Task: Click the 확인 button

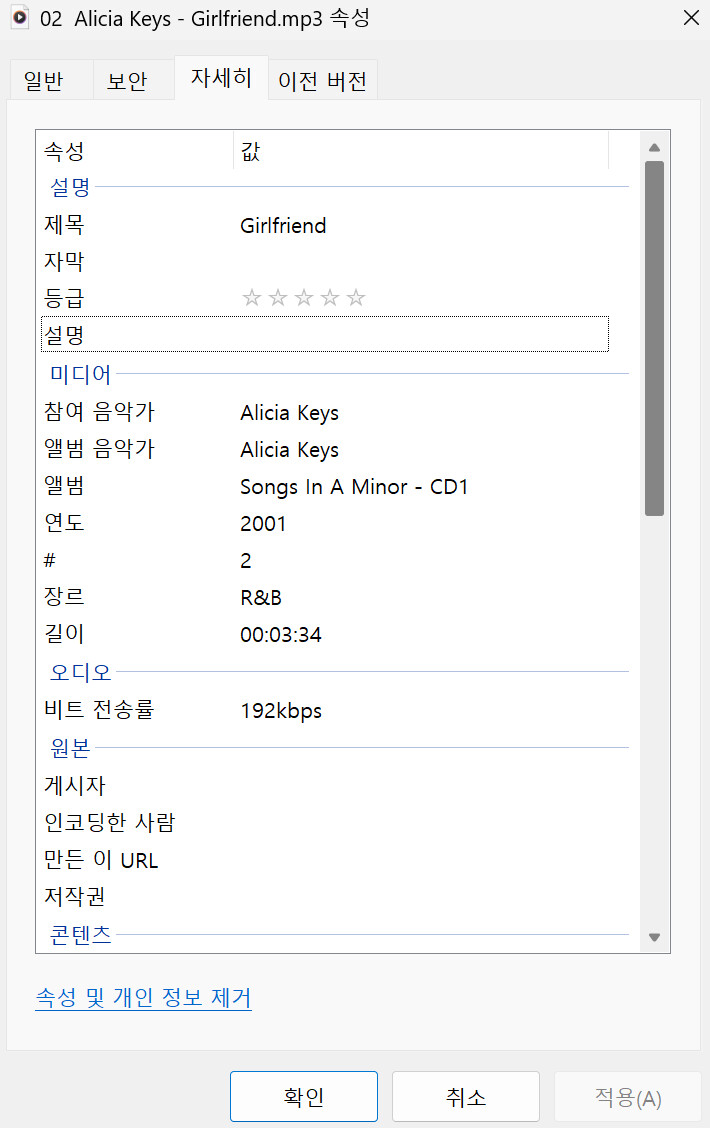Action: [304, 1097]
